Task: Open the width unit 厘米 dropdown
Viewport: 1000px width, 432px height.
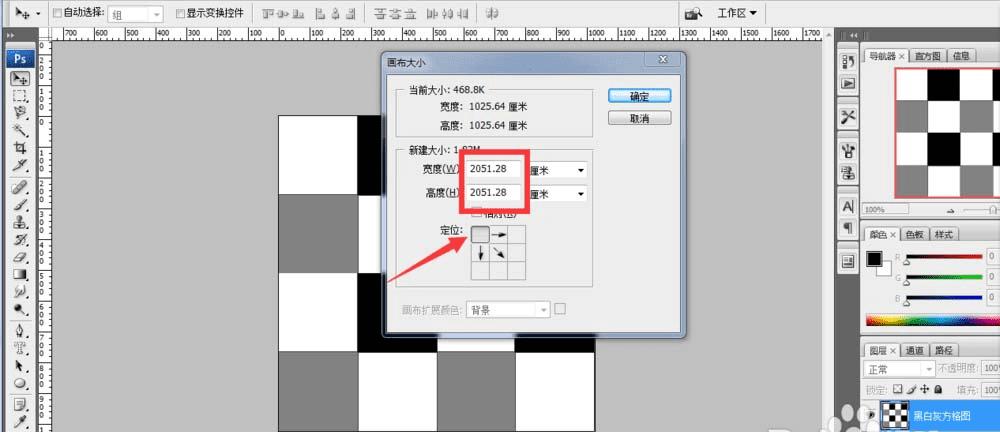Action: (559, 170)
